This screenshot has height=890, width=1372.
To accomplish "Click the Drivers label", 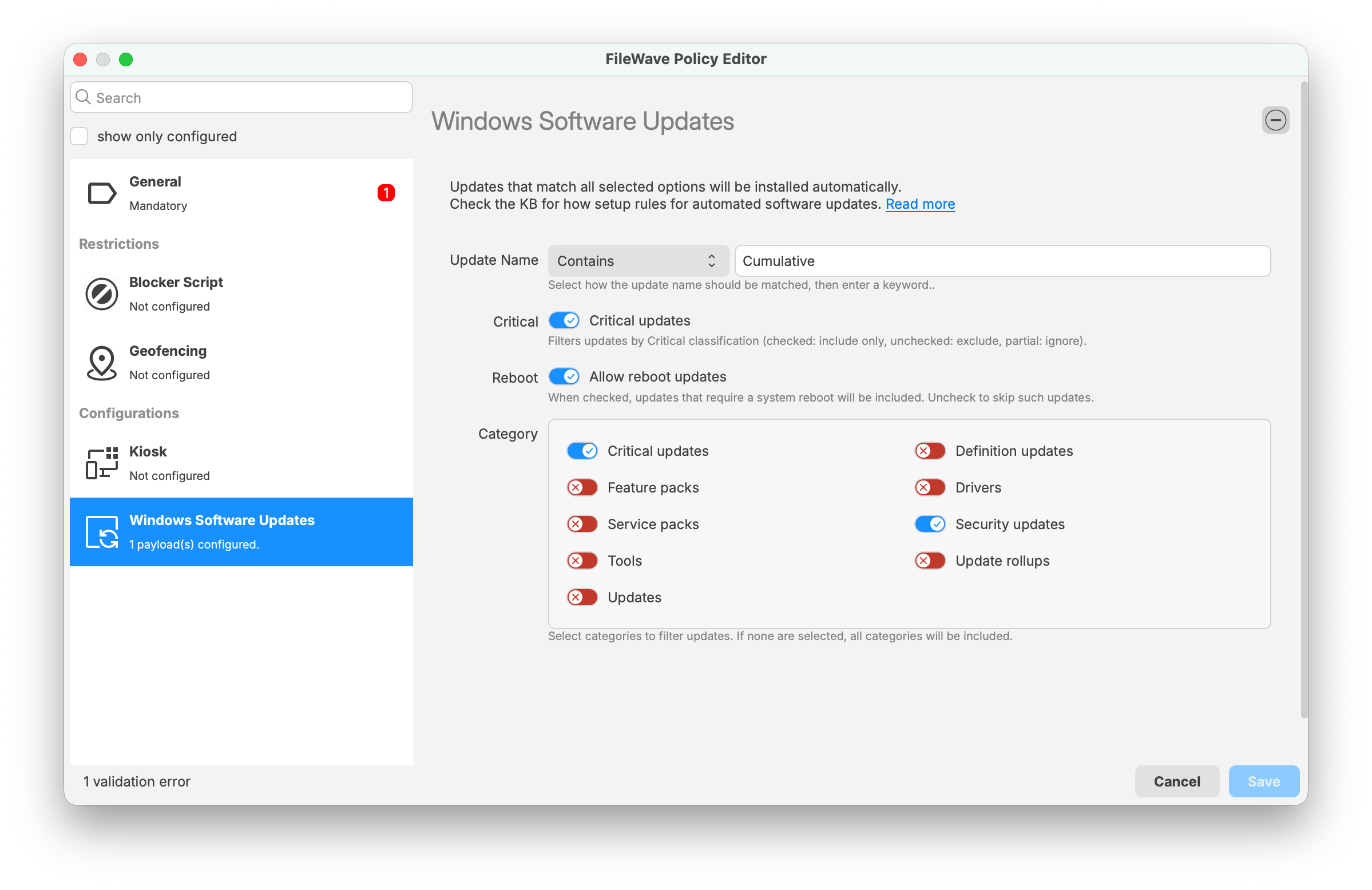I will pyautogui.click(x=978, y=488).
